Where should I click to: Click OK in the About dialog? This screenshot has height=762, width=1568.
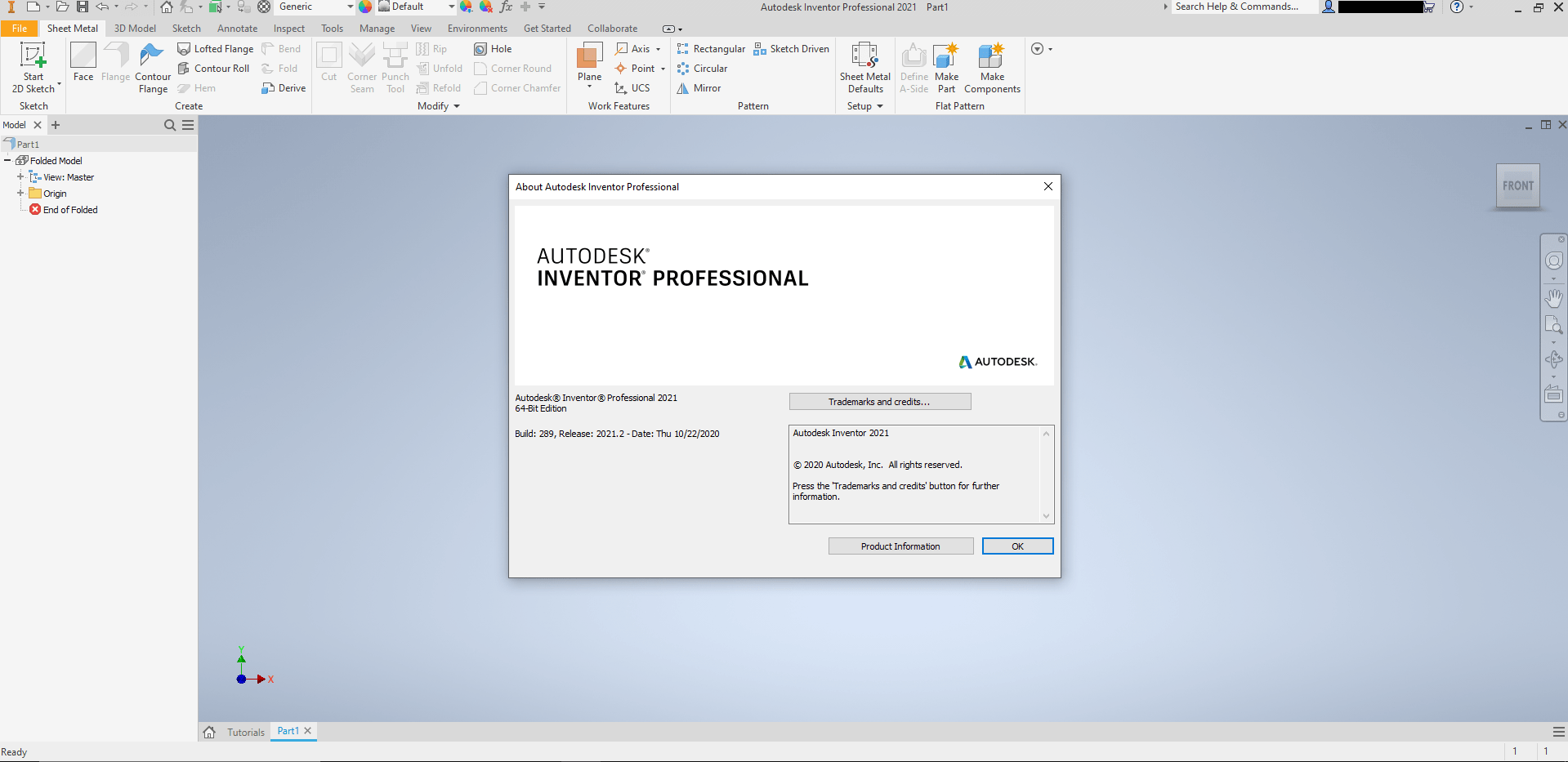1017,546
